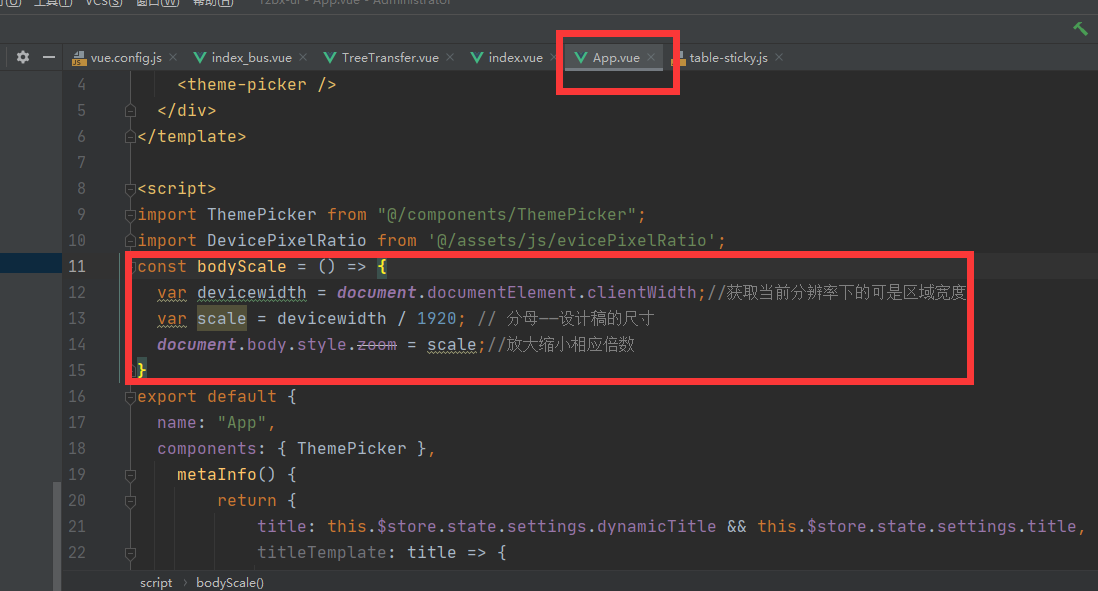Collapse the export default block on line 16
Image resolution: width=1098 pixels, height=591 pixels.
[130, 397]
